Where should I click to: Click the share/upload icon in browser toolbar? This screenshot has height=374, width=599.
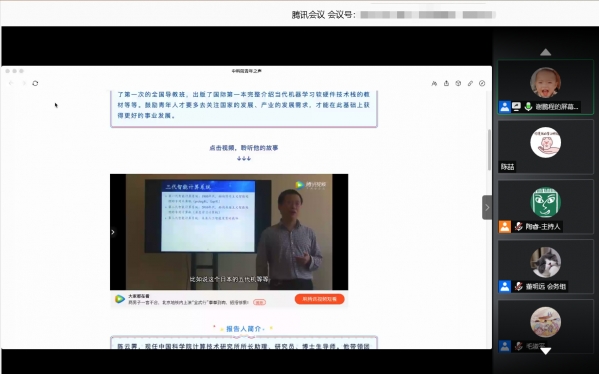coord(446,83)
